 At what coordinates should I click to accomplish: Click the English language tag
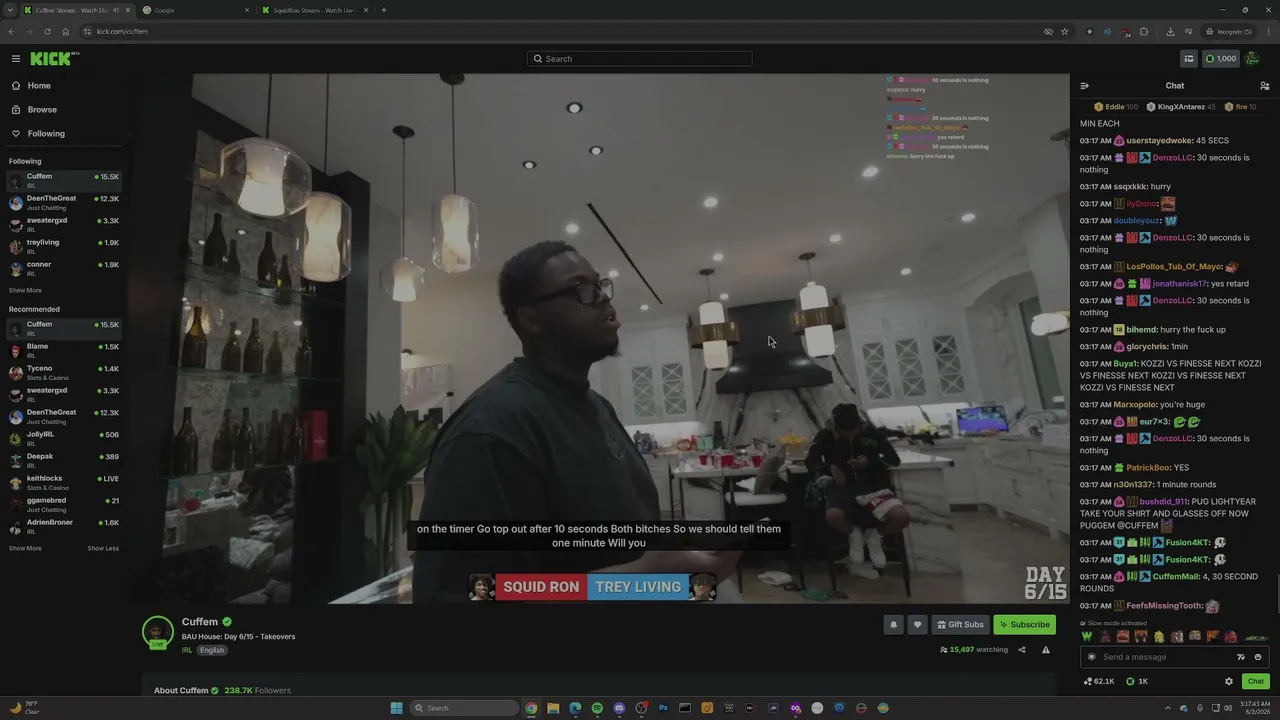point(212,650)
